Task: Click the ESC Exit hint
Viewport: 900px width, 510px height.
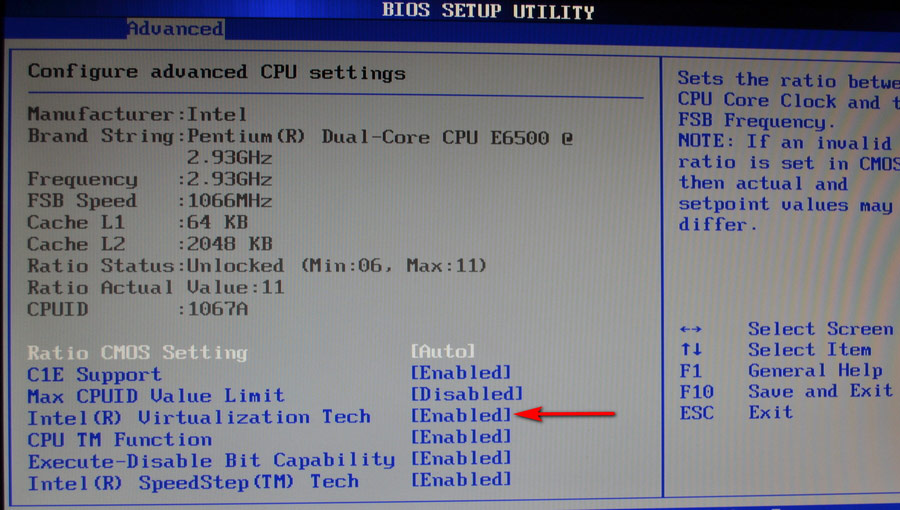Action: [x=736, y=412]
